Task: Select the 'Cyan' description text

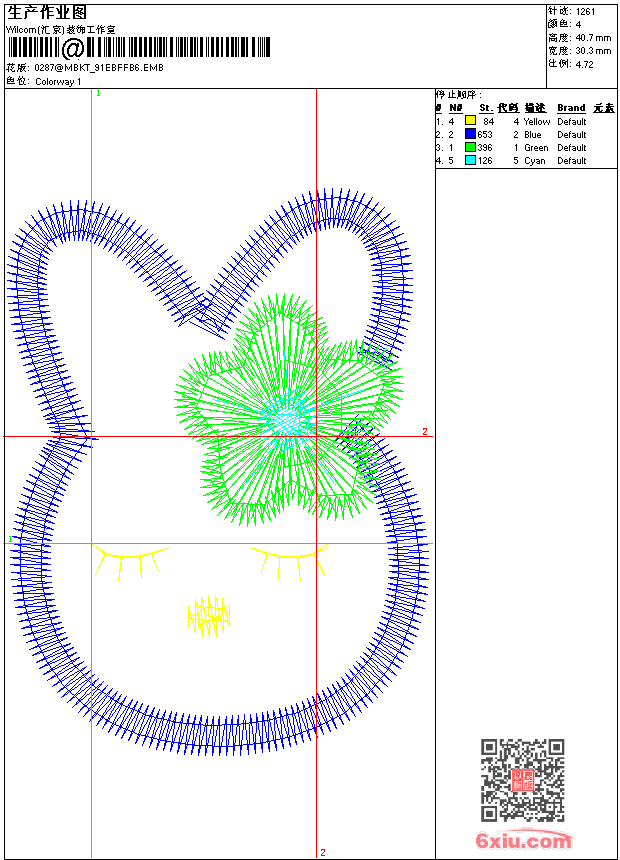Action: tap(534, 161)
